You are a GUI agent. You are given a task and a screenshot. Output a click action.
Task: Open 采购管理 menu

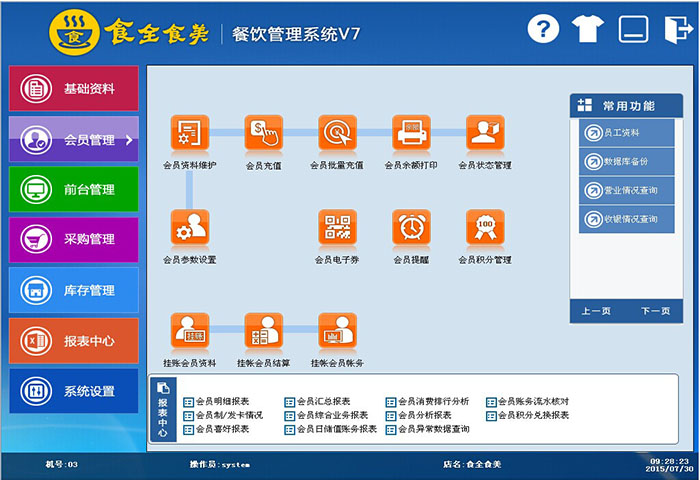click(74, 239)
